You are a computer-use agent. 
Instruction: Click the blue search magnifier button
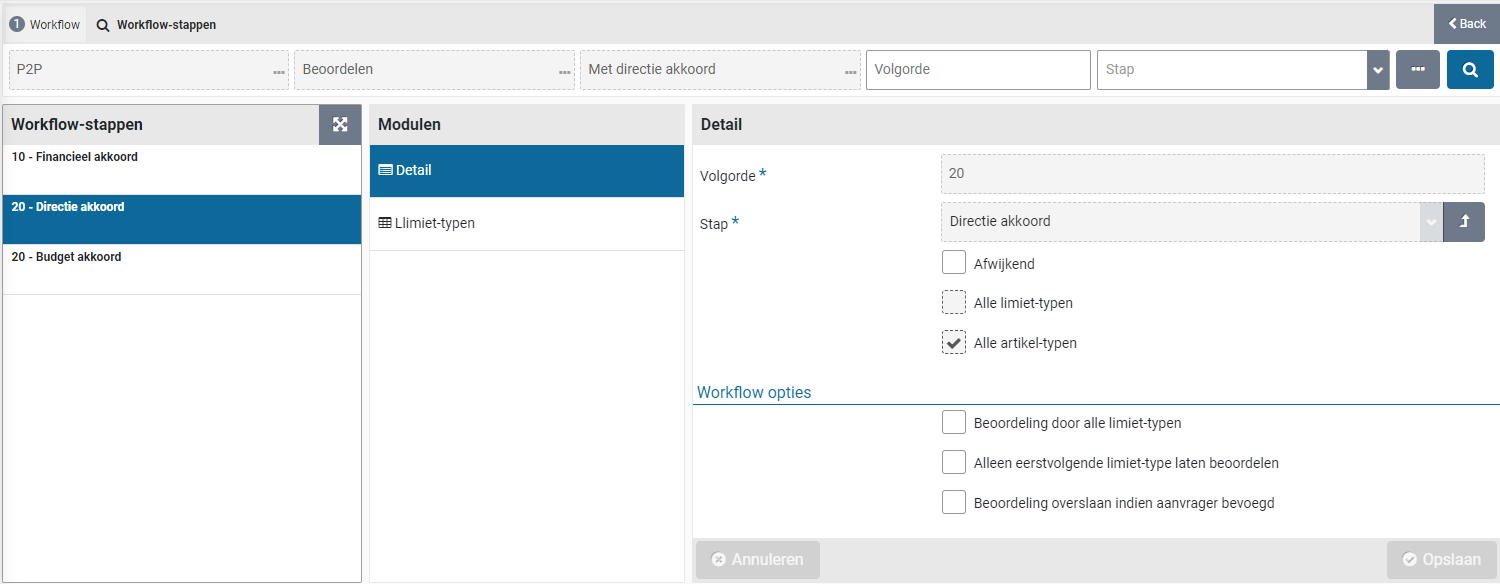click(1470, 70)
